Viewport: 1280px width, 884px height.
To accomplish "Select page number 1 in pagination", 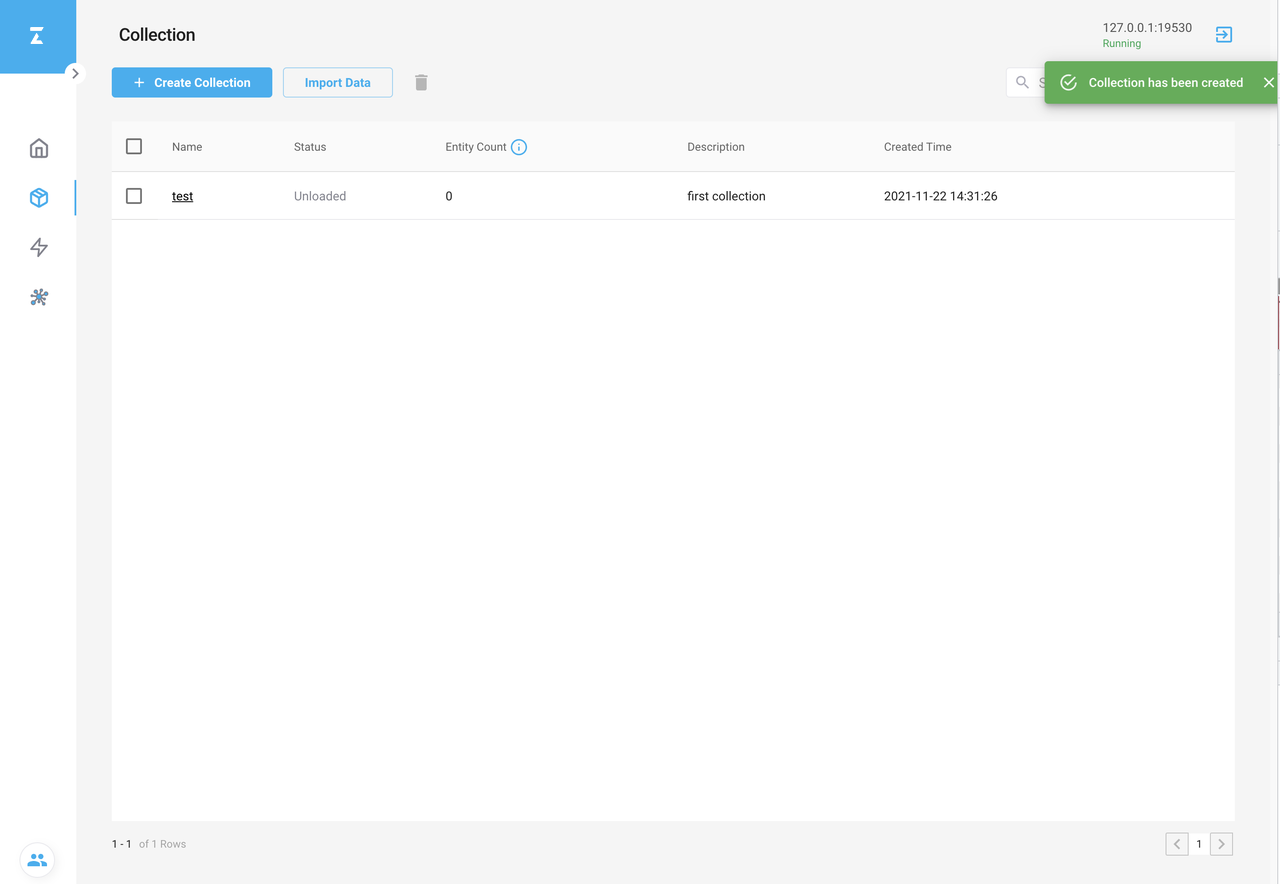I will click(x=1199, y=844).
